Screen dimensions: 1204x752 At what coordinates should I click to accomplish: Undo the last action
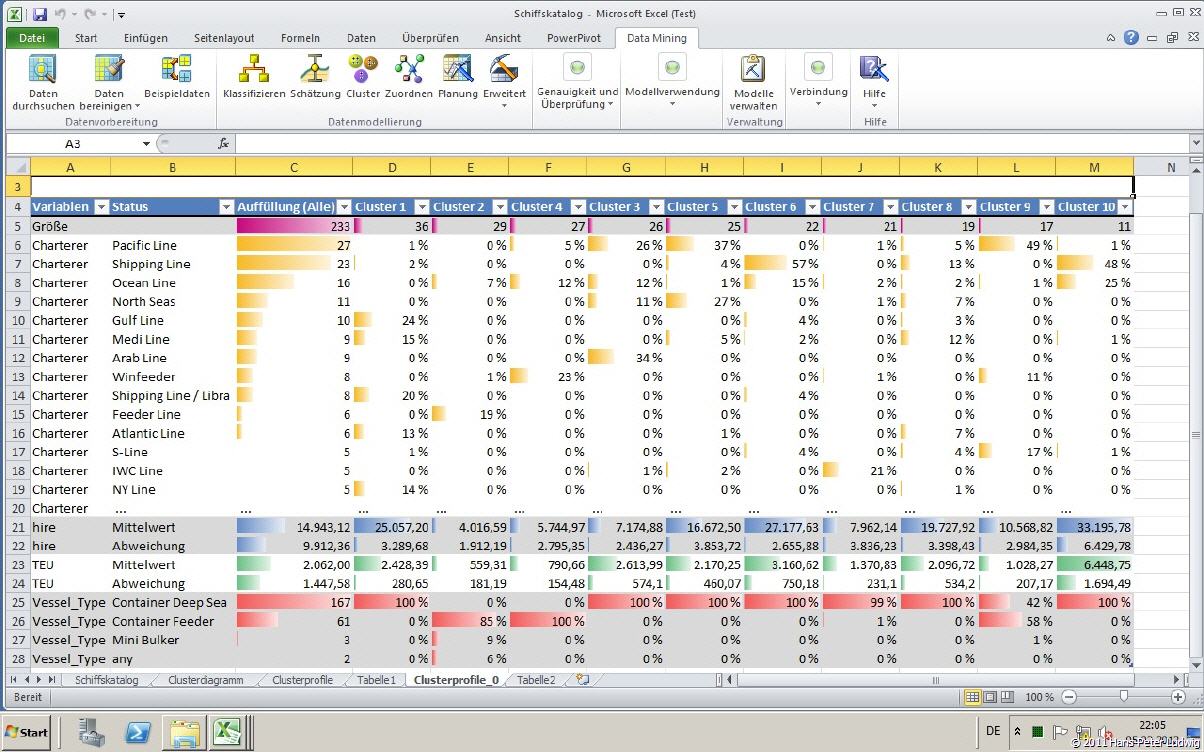61,15
